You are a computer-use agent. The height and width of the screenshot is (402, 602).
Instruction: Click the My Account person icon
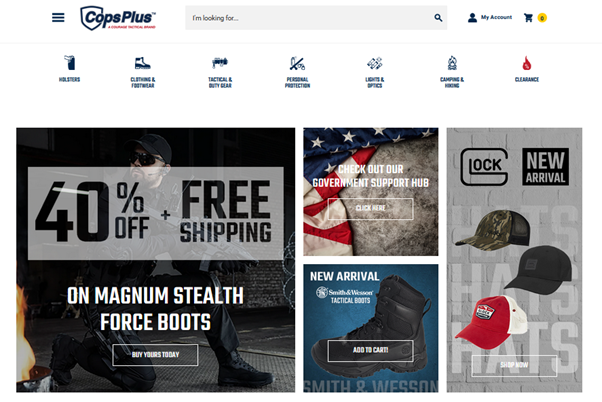(x=472, y=17)
